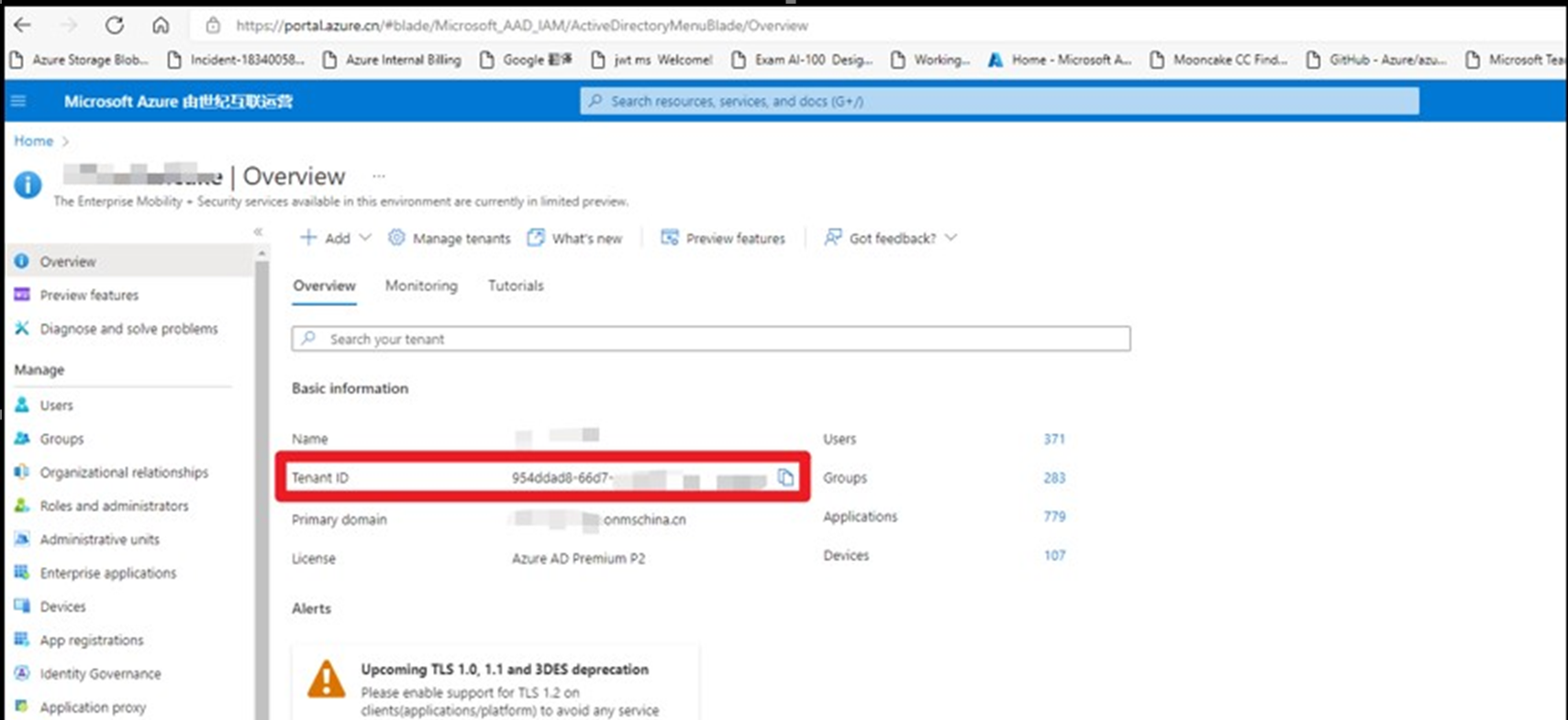Collapse the sidebar with double chevron
The width and height of the screenshot is (1568, 720).
click(x=259, y=232)
